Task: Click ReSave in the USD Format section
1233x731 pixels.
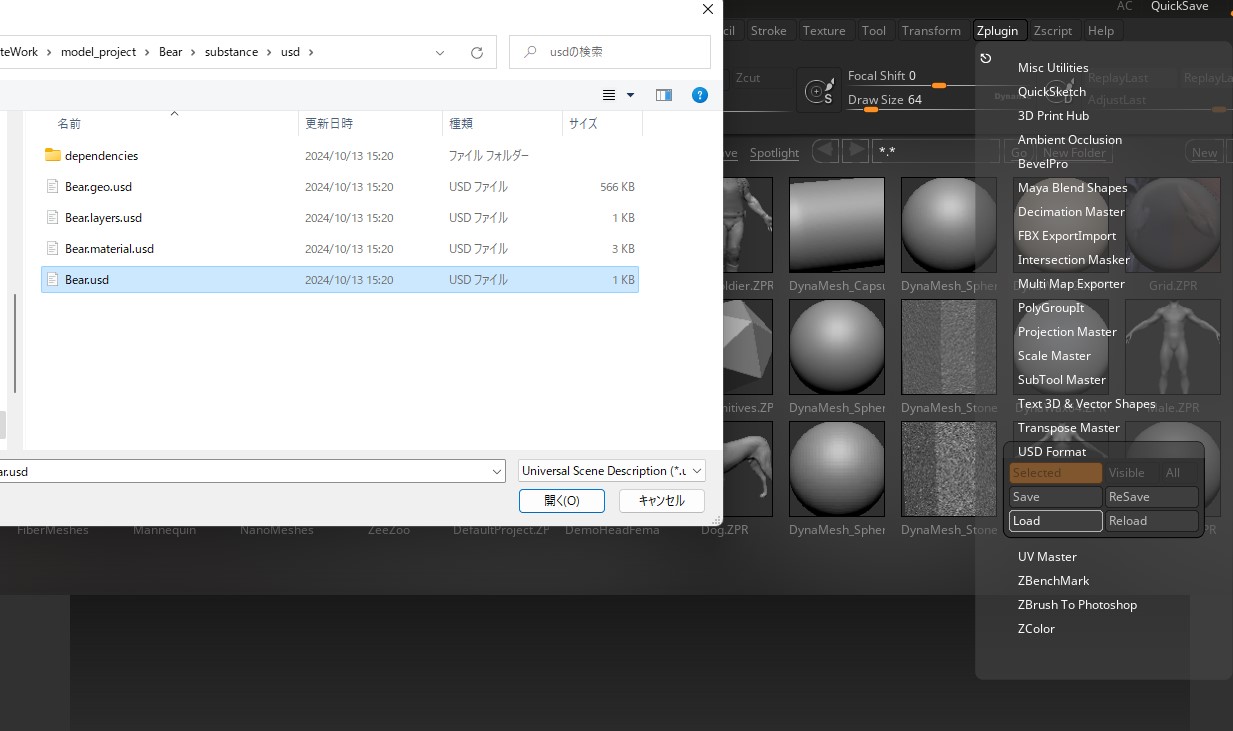Action: coord(1151,497)
